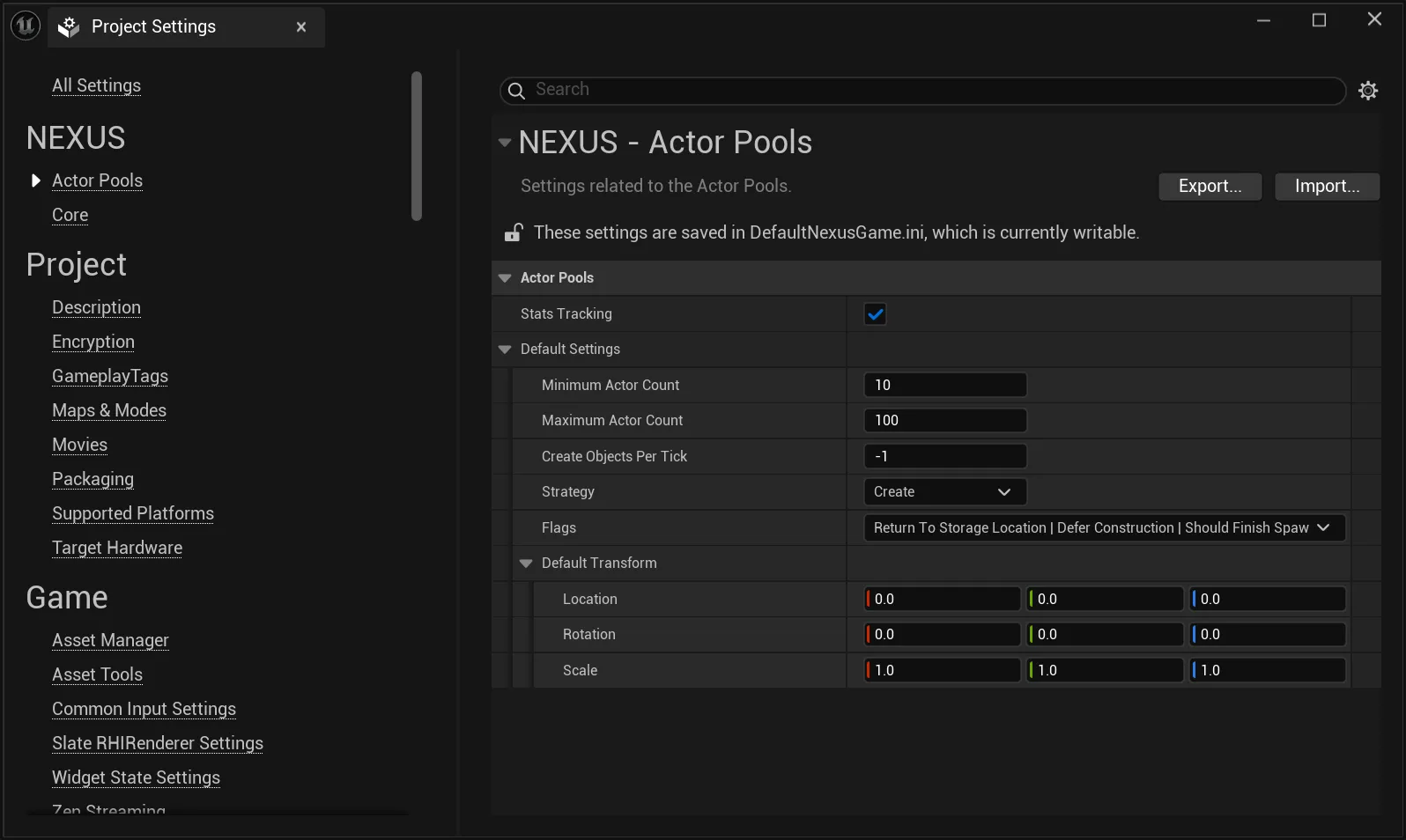
Task: Click Scale Z (blue) field
Action: 1269,671
